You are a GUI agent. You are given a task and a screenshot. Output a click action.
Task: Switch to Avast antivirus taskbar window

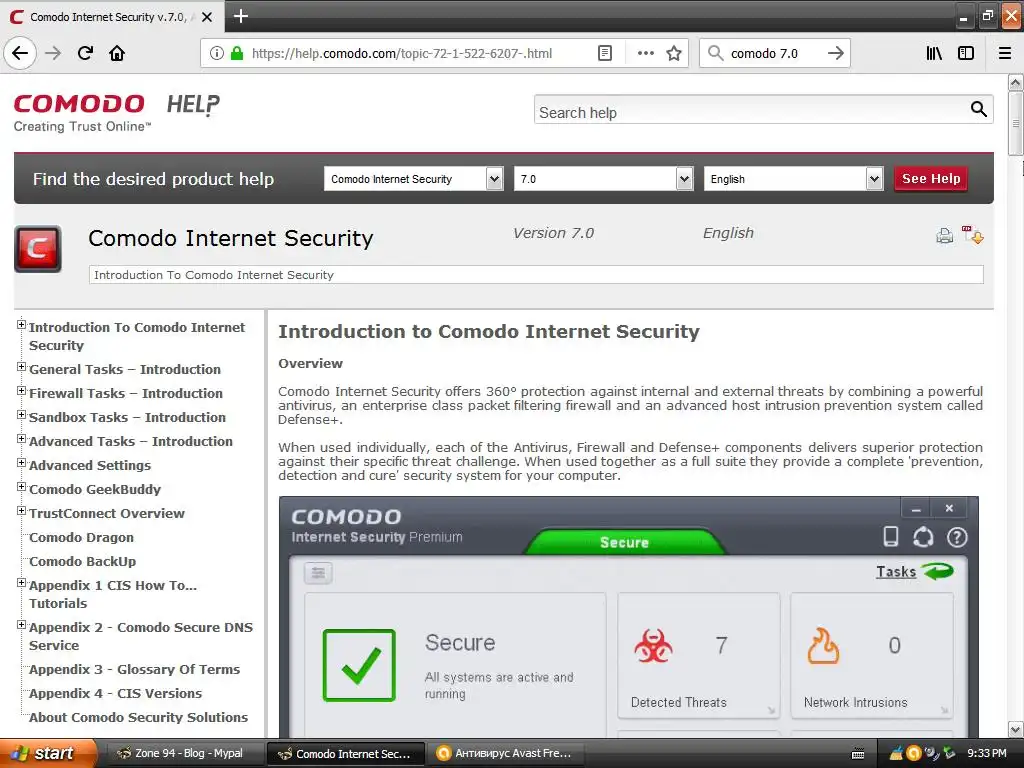(x=507, y=753)
